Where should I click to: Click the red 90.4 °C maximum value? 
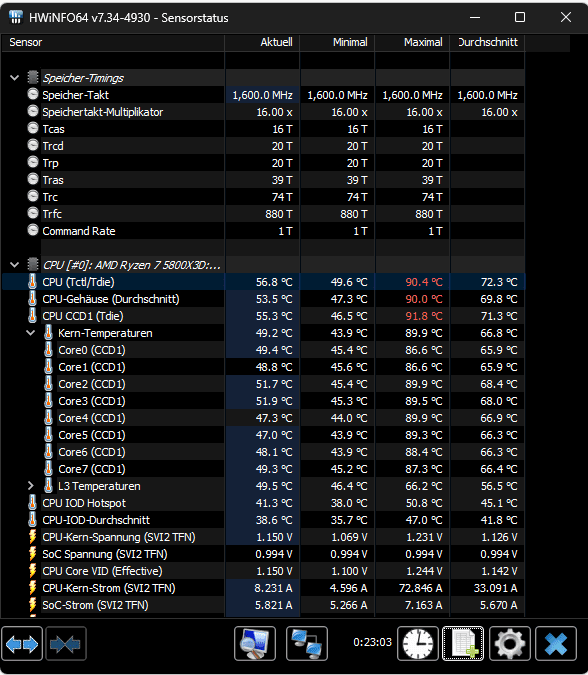pos(424,282)
